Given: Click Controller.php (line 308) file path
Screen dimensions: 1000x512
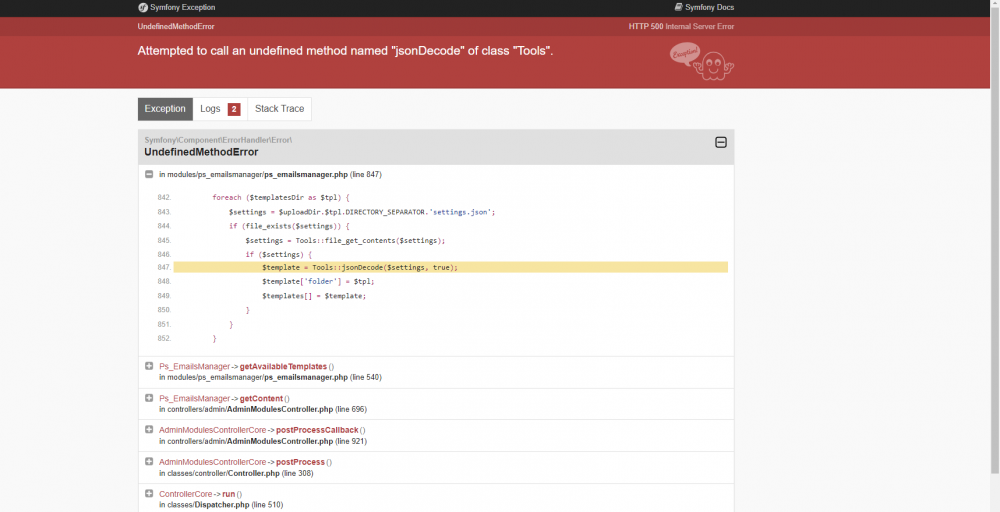Looking at the screenshot, I should point(236,473).
